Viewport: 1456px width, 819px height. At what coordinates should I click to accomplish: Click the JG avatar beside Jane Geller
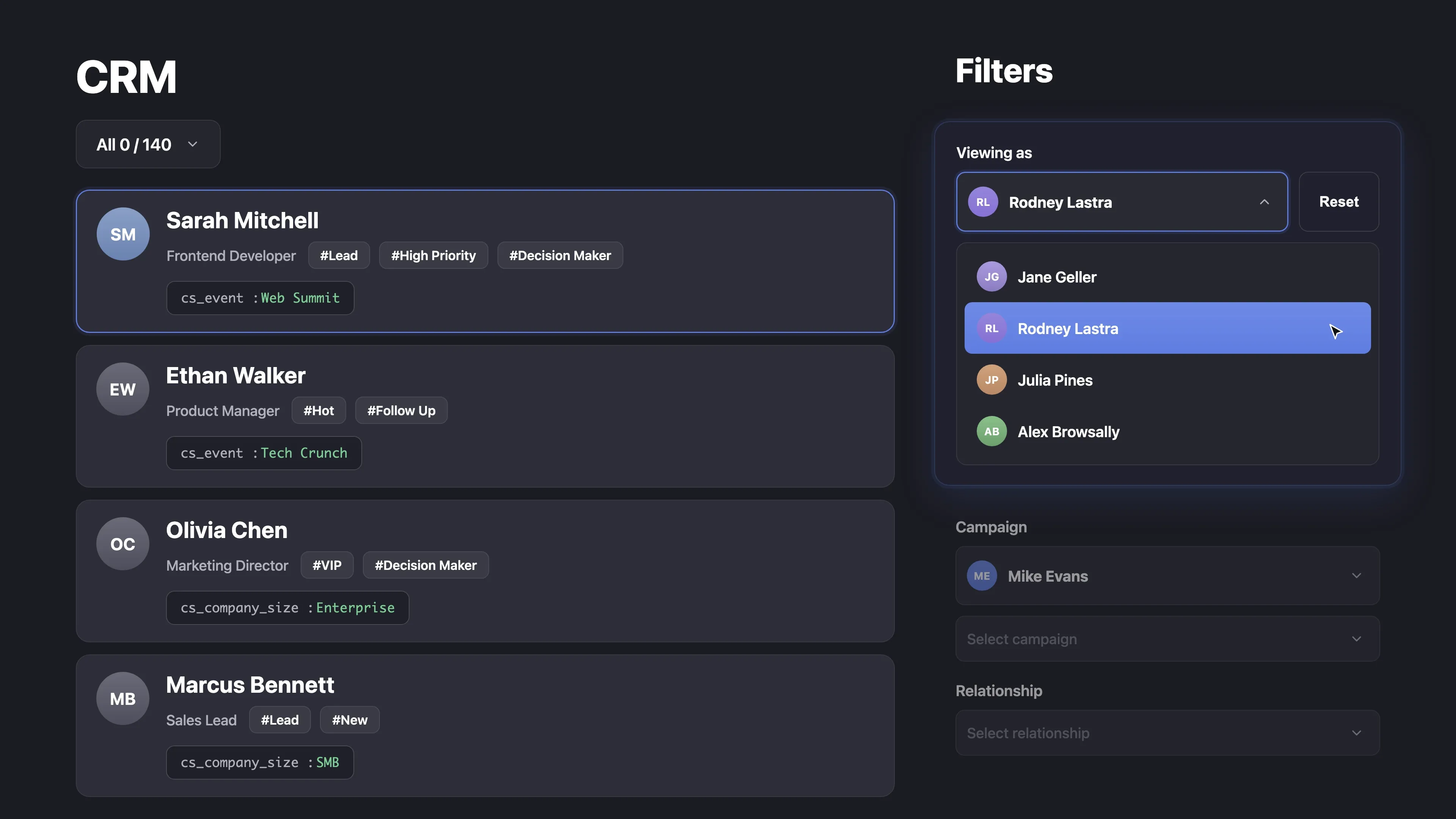(x=992, y=276)
